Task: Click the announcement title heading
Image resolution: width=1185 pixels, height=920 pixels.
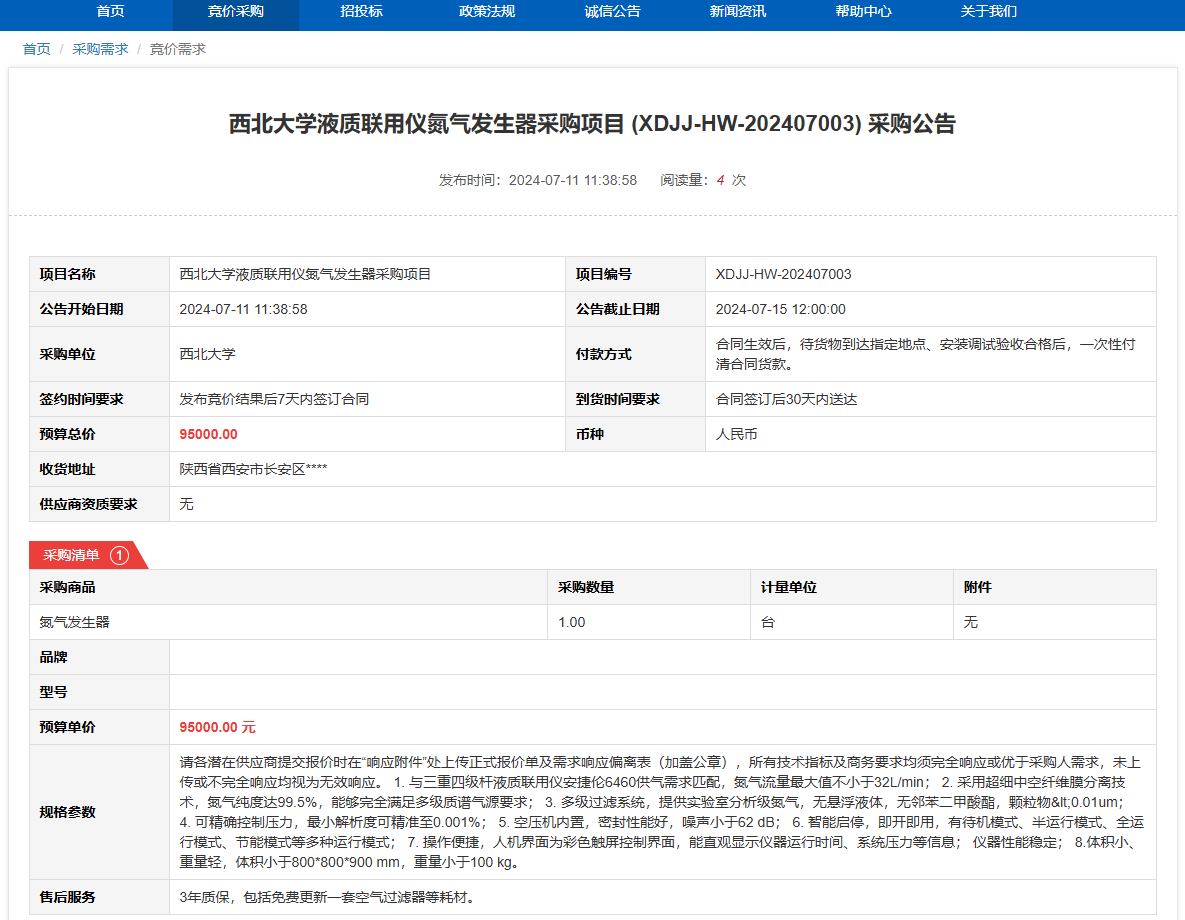Action: [592, 124]
